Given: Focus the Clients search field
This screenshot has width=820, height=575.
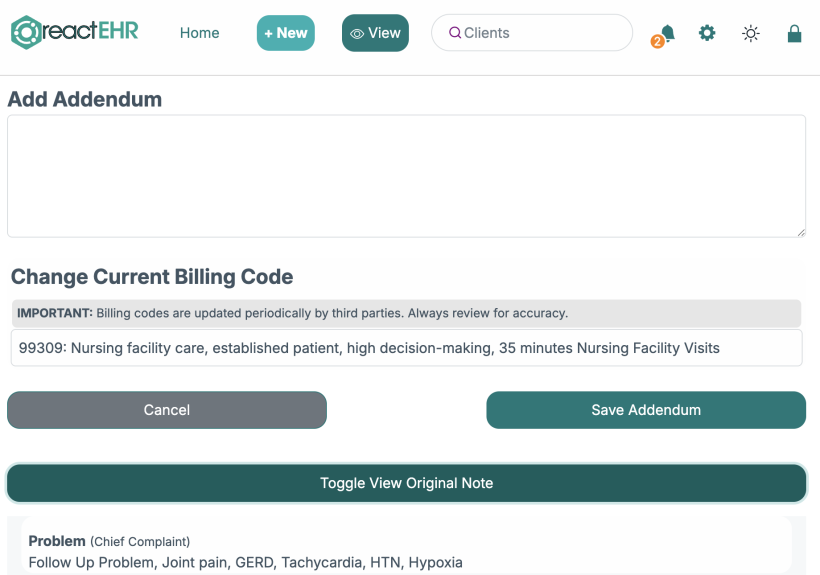Looking at the screenshot, I should [531, 32].
